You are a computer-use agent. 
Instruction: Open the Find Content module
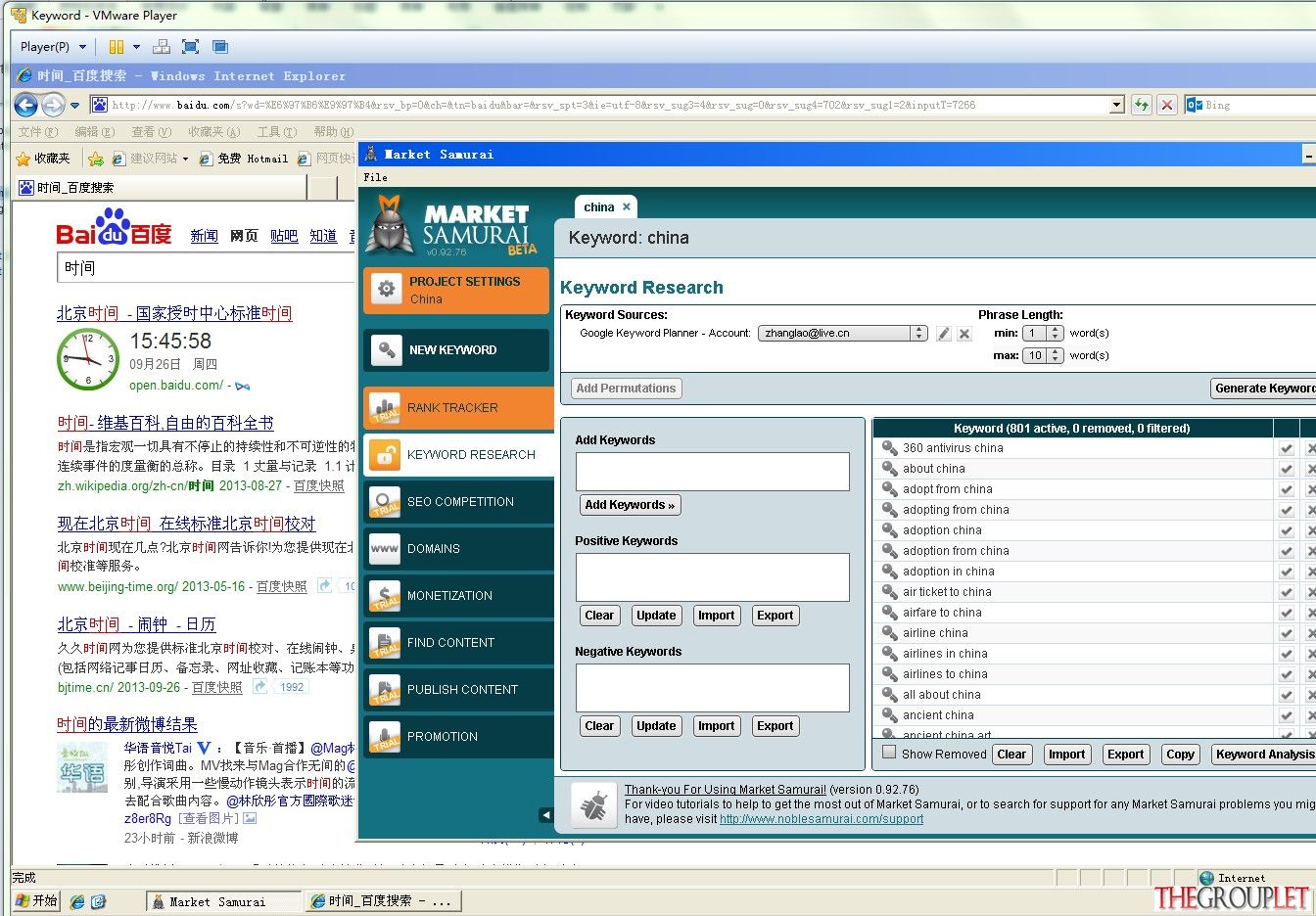click(x=456, y=643)
